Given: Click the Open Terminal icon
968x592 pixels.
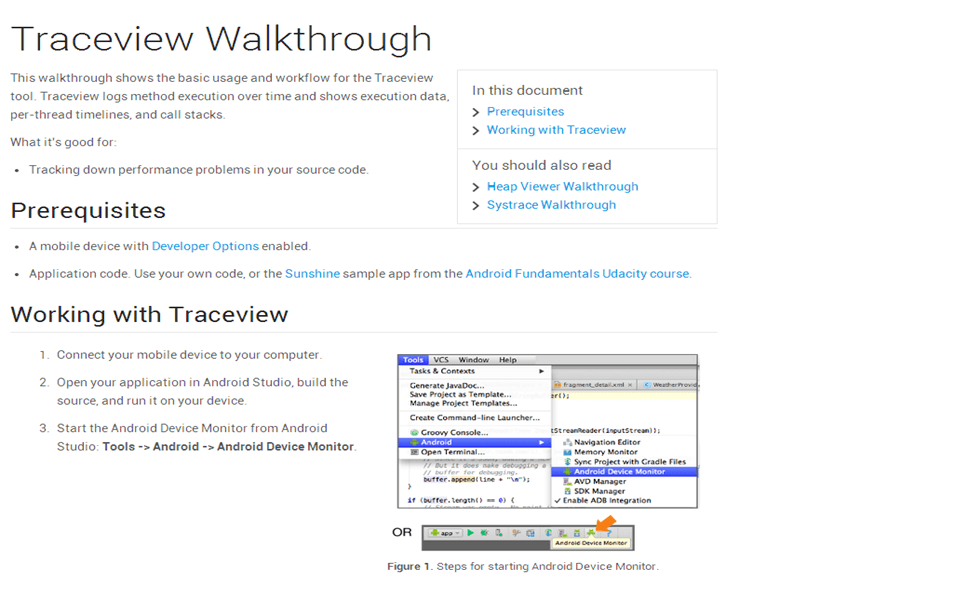Looking at the screenshot, I should [x=414, y=452].
